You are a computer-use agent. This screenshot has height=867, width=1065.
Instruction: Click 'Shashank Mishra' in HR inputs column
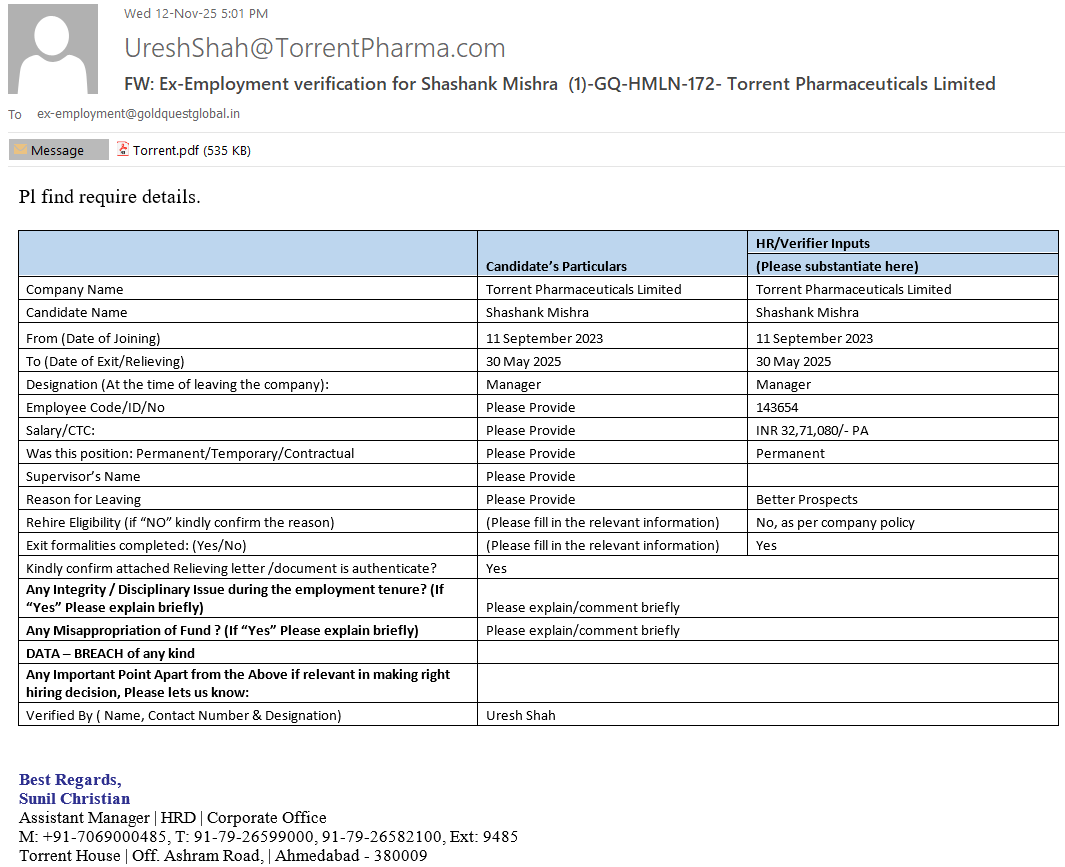[x=807, y=313]
